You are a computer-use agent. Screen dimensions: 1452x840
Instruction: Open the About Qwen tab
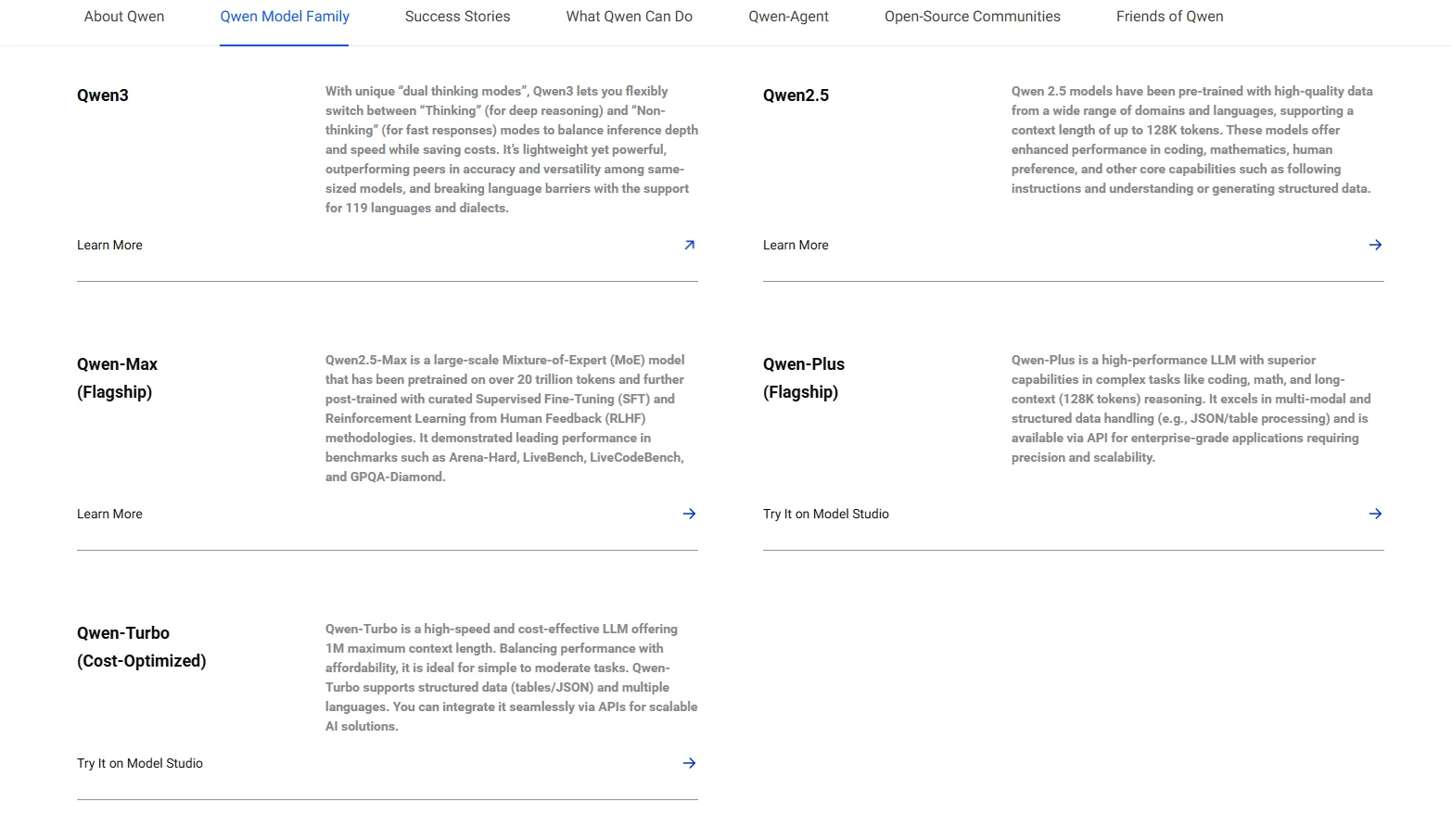pos(124,17)
